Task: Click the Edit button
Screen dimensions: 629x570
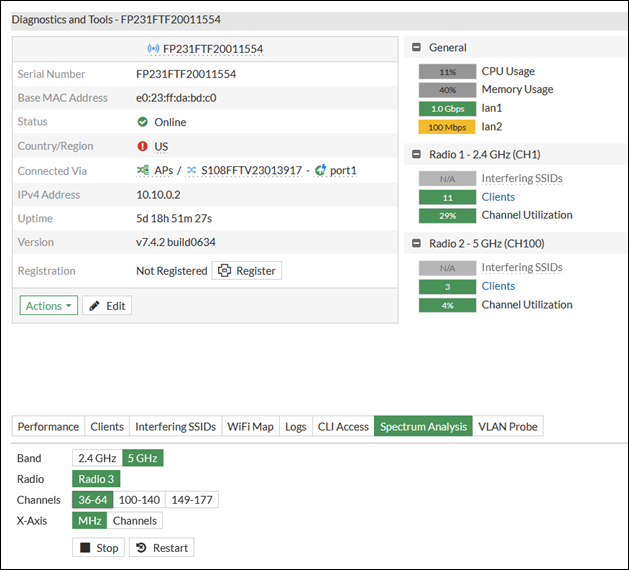Action: coord(107,306)
